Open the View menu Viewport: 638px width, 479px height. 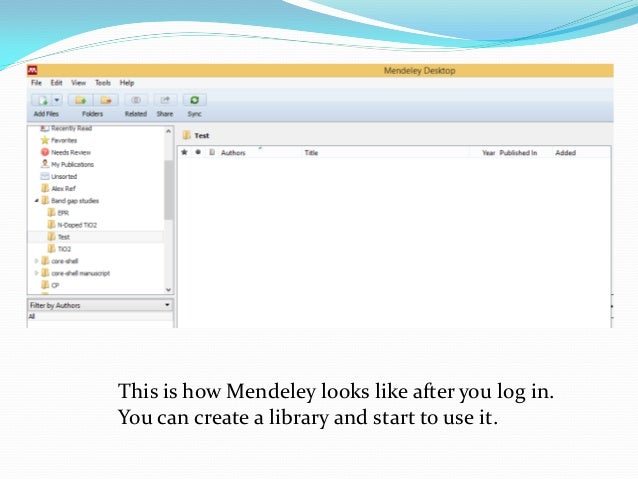pos(79,83)
